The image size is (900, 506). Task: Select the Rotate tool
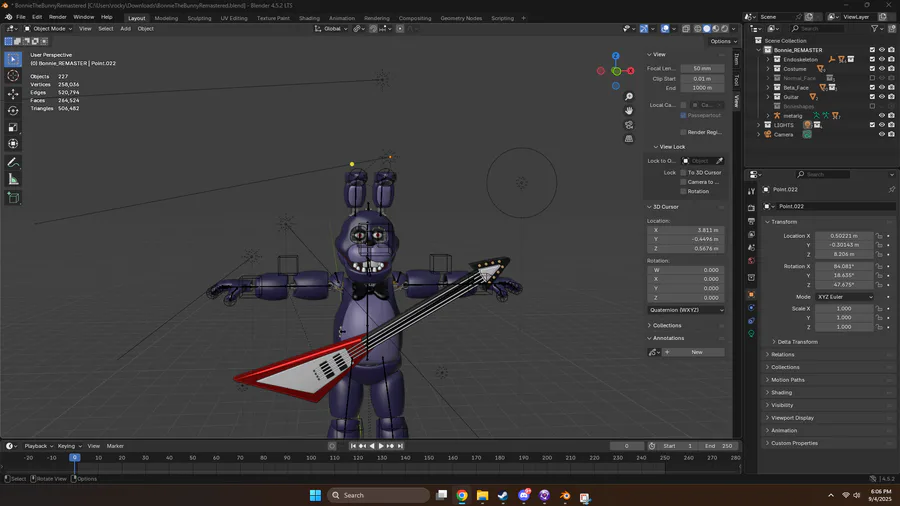click(13, 110)
